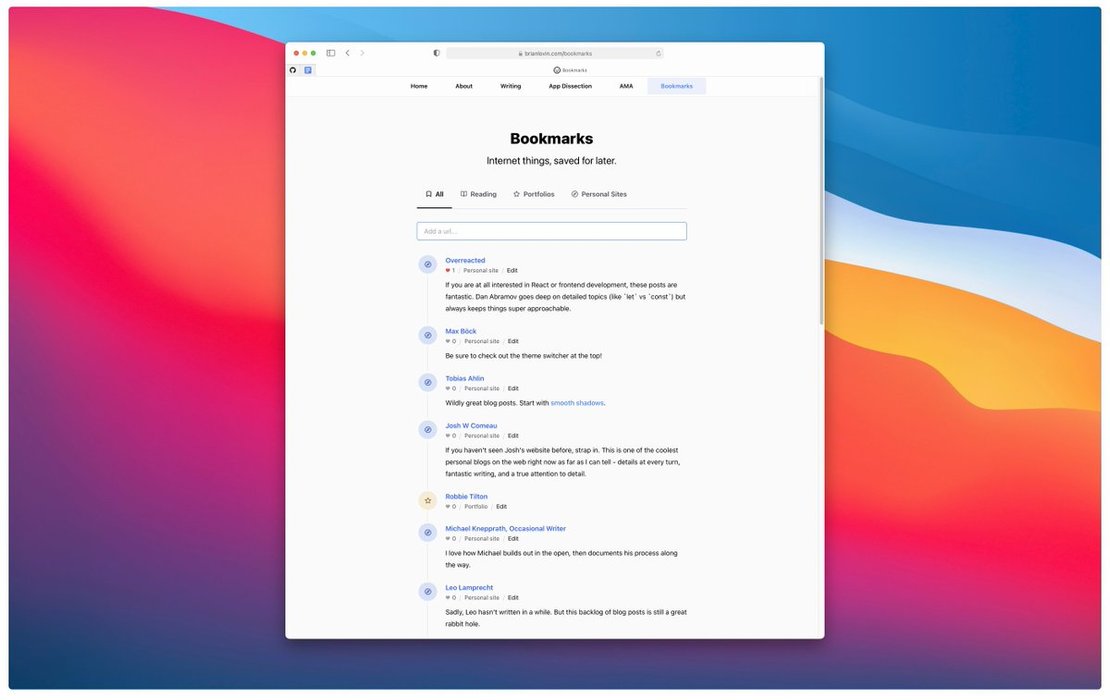
Task: Open the Writing nav item
Action: 510,86
